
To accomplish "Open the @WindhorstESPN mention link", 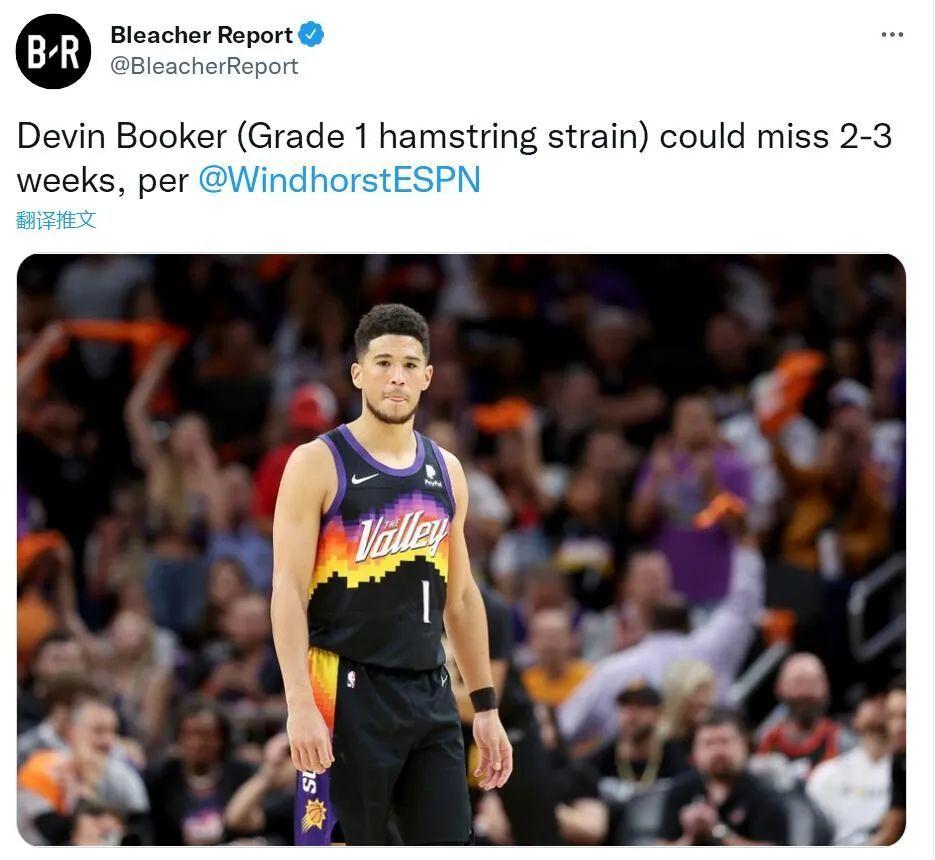I will (x=339, y=180).
